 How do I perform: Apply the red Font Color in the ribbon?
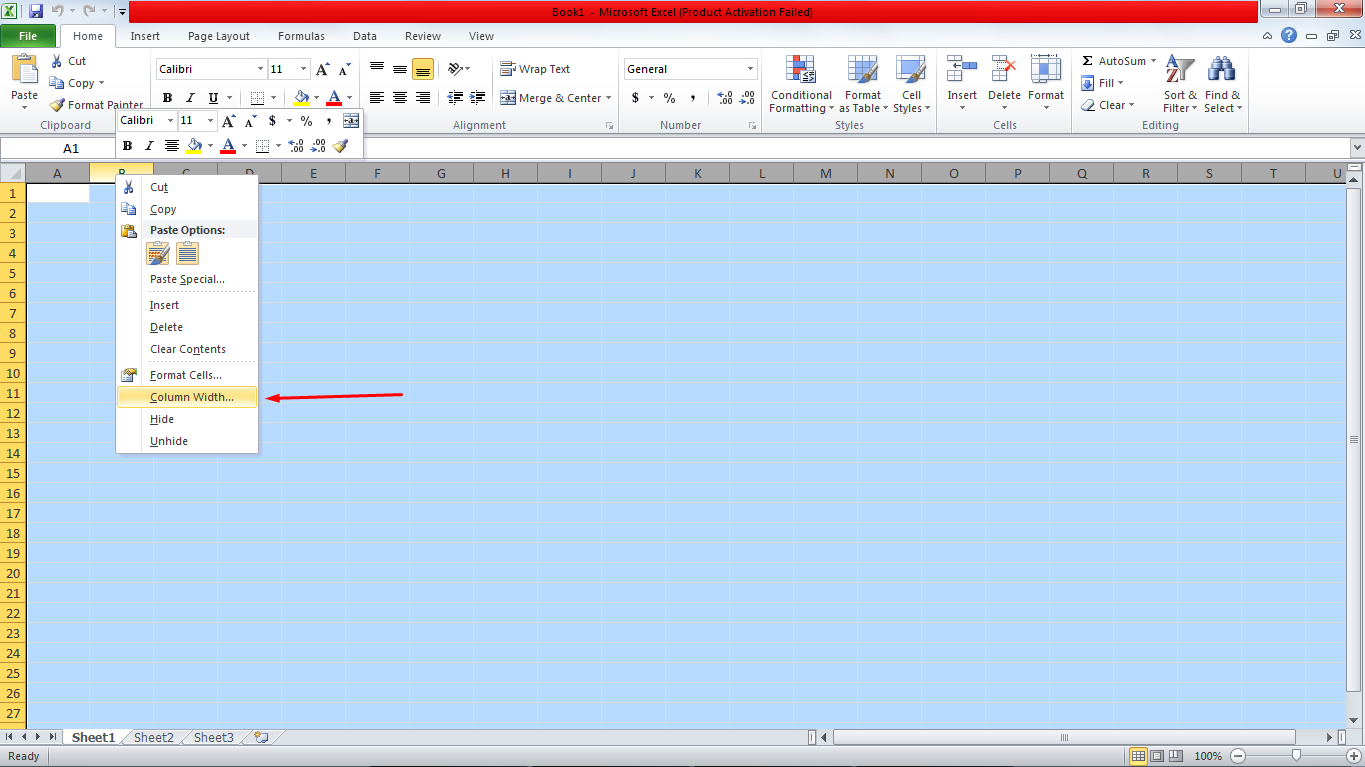pyautogui.click(x=334, y=98)
